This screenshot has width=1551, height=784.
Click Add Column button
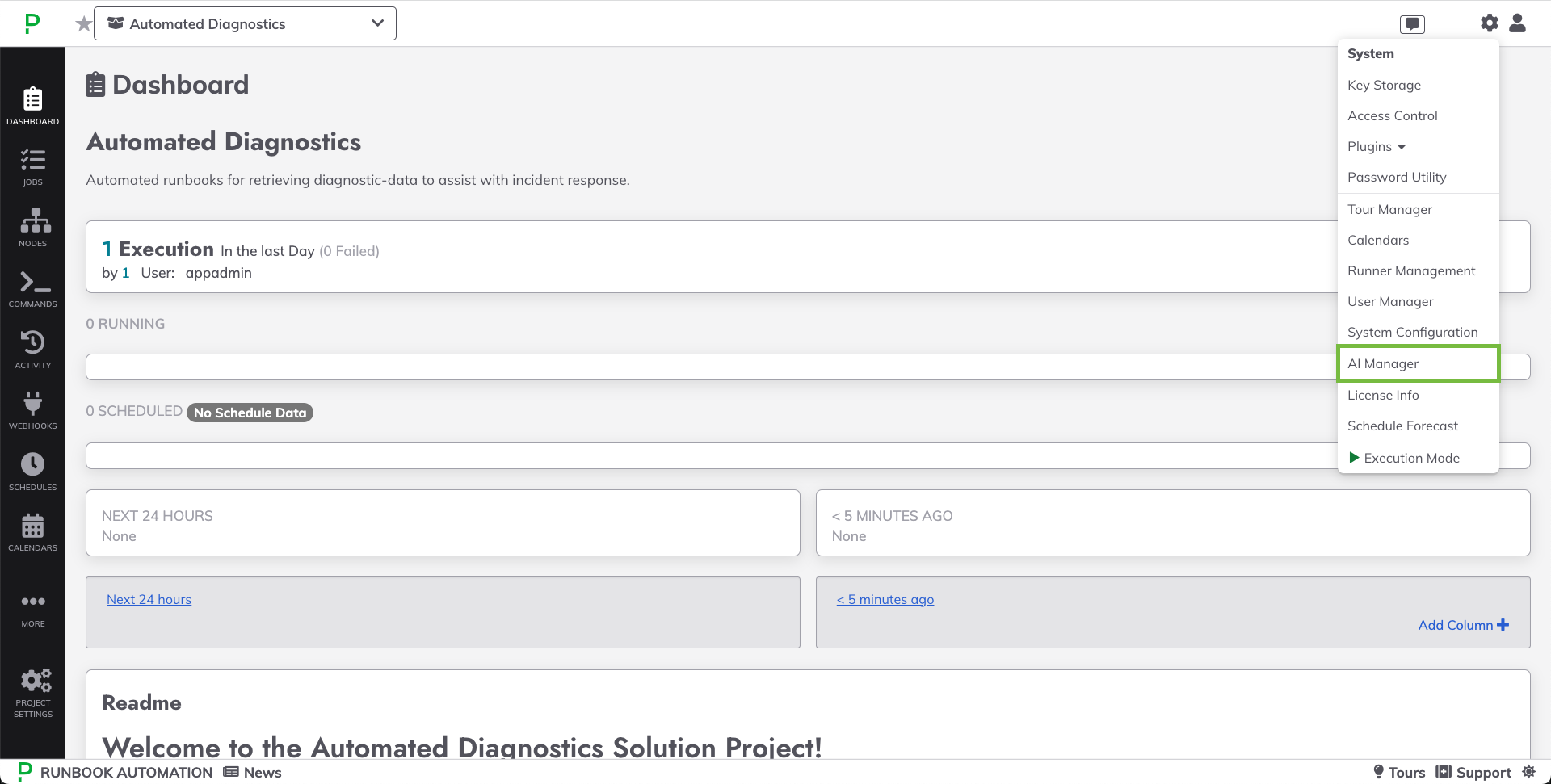[x=1463, y=625]
